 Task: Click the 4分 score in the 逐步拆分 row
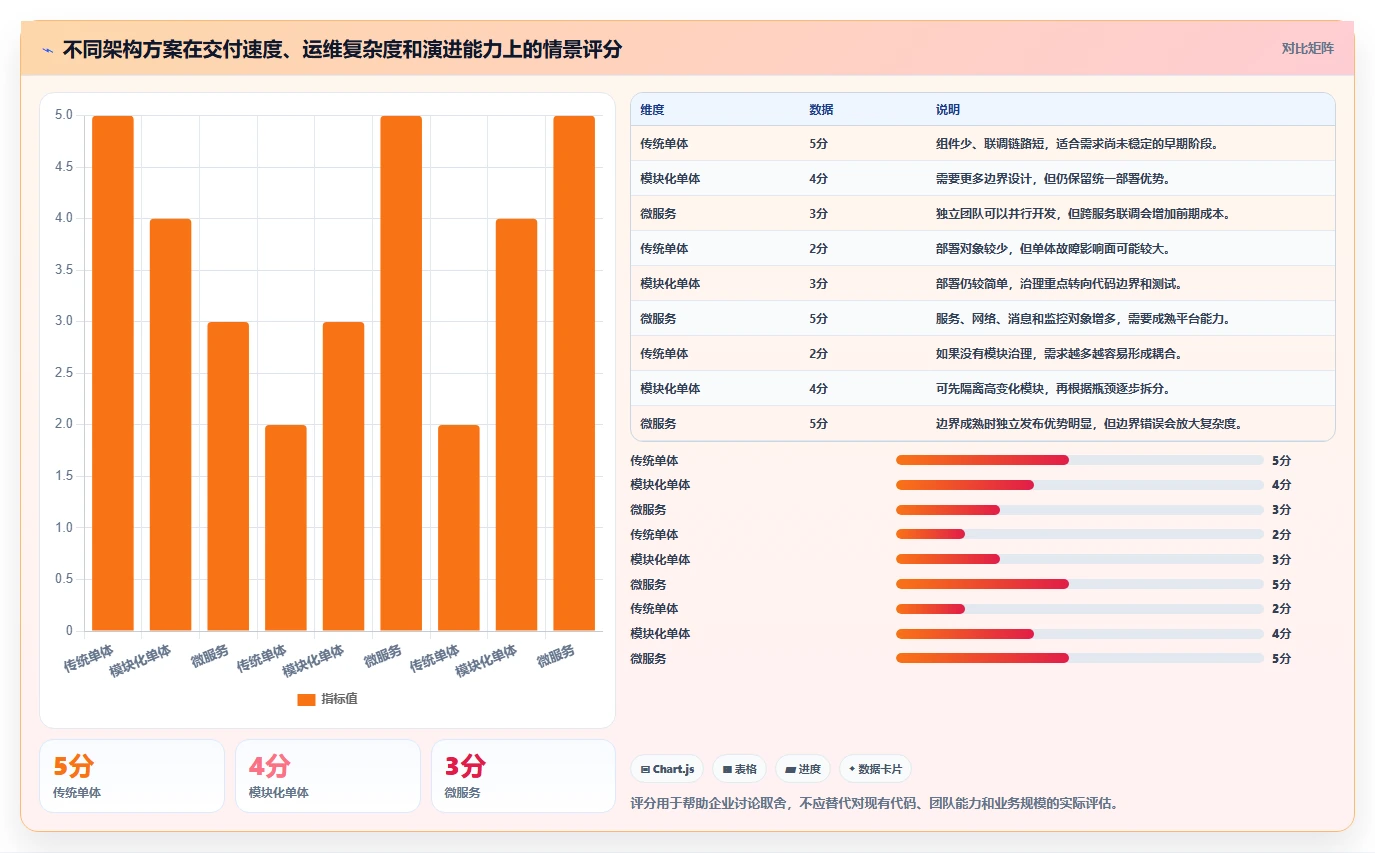818,389
